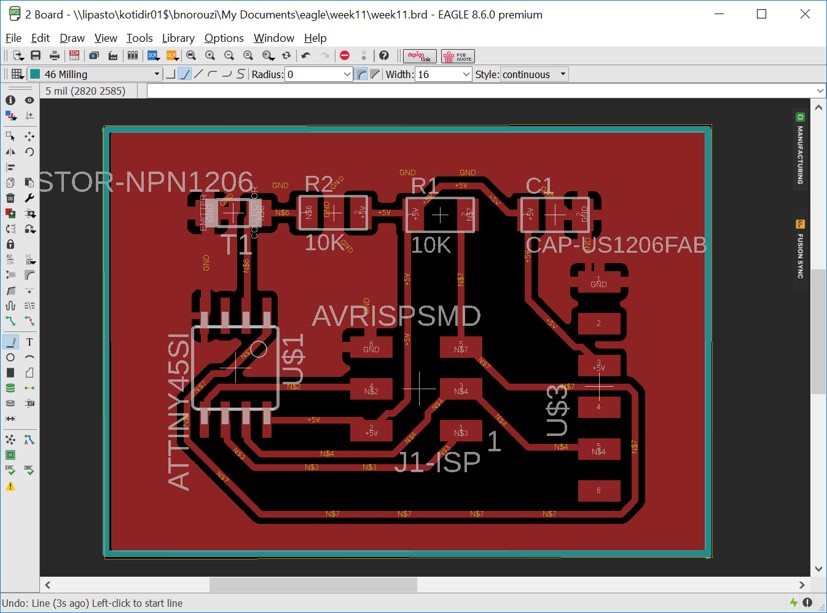The height and width of the screenshot is (613, 827).
Task: Select the Mirror tool
Action: [x=10, y=151]
